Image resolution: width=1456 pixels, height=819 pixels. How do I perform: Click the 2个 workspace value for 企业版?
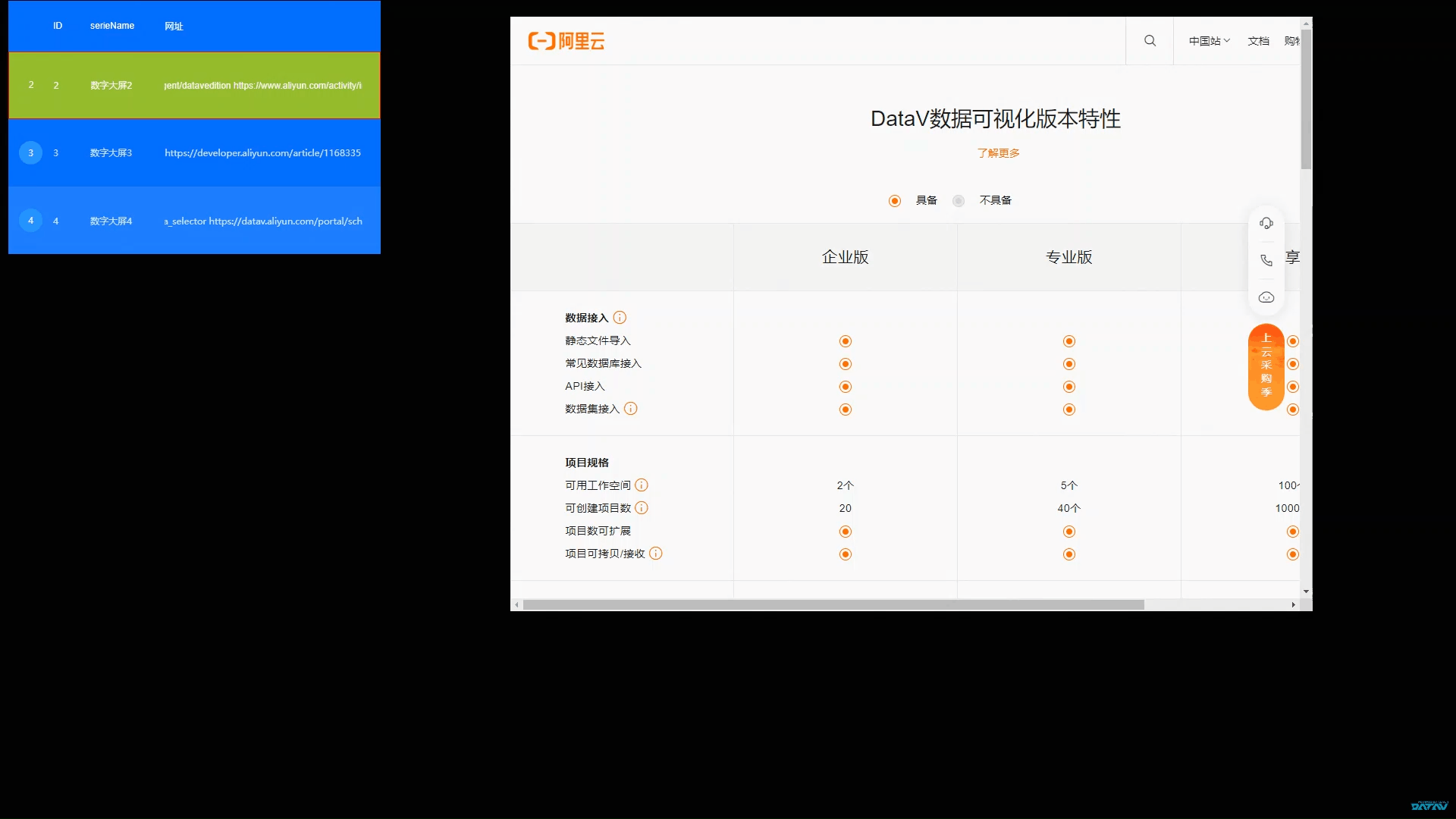[845, 485]
